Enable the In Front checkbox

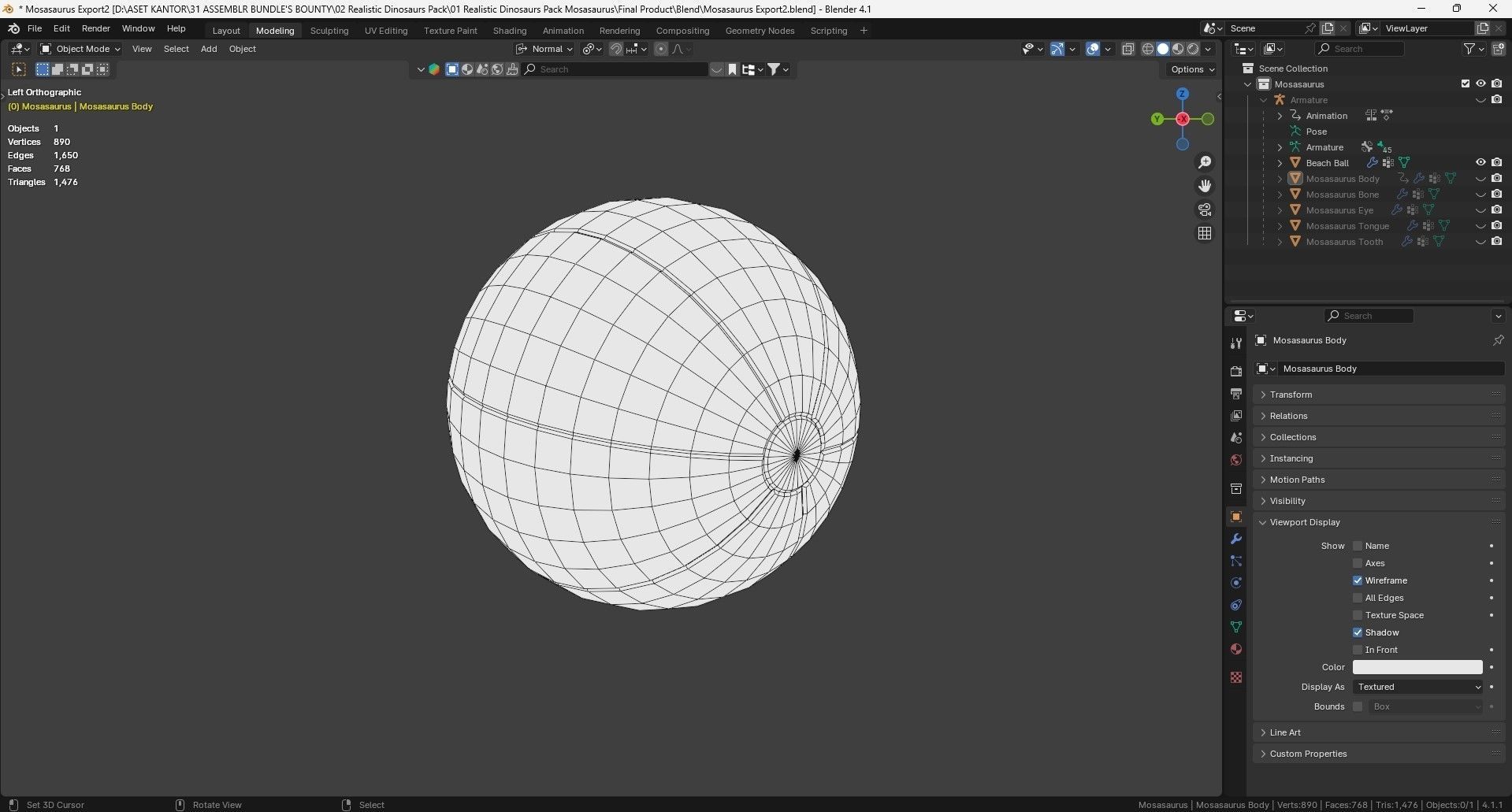pyautogui.click(x=1358, y=650)
